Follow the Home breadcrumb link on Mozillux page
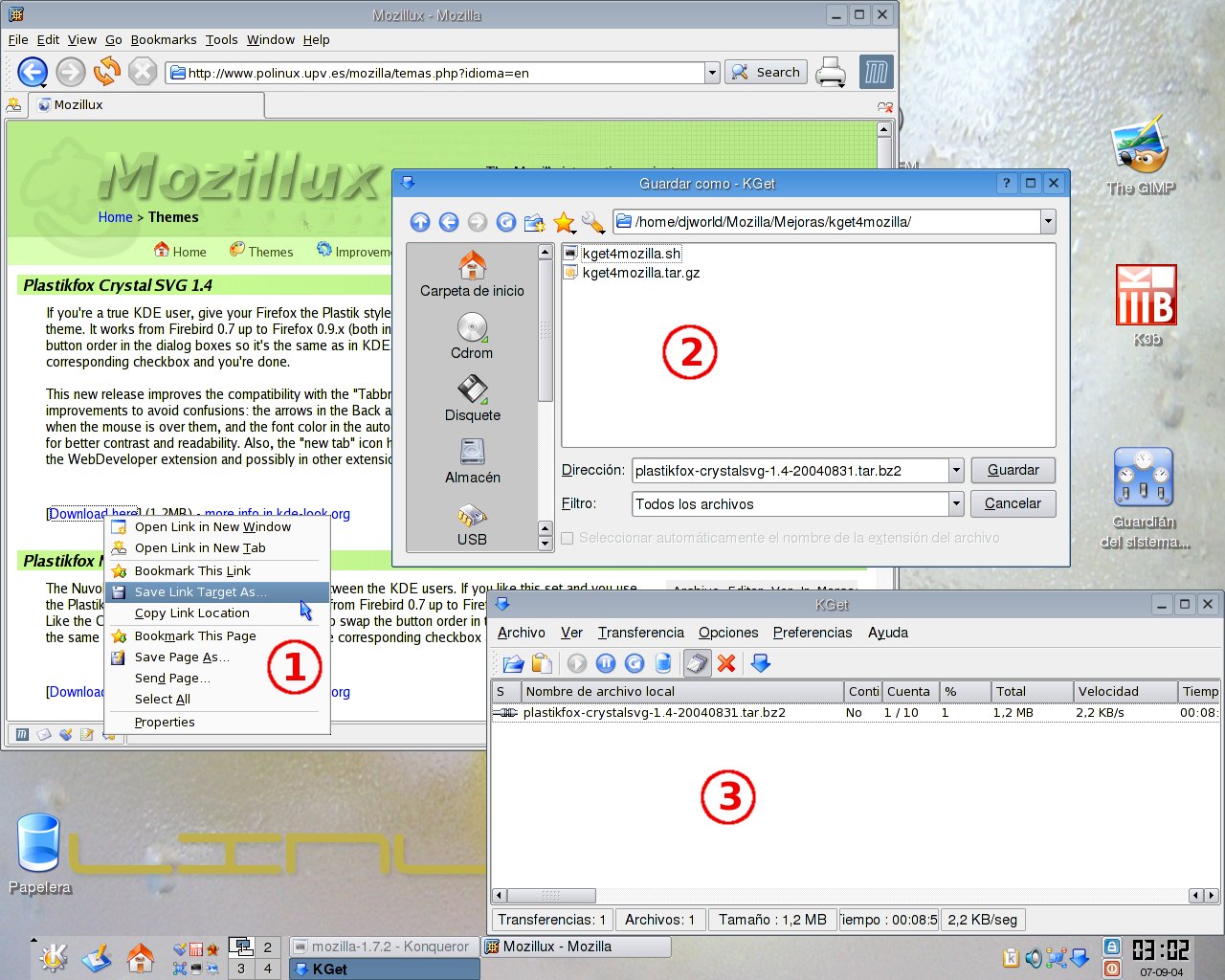This screenshot has height=980, width=1225. (x=115, y=217)
